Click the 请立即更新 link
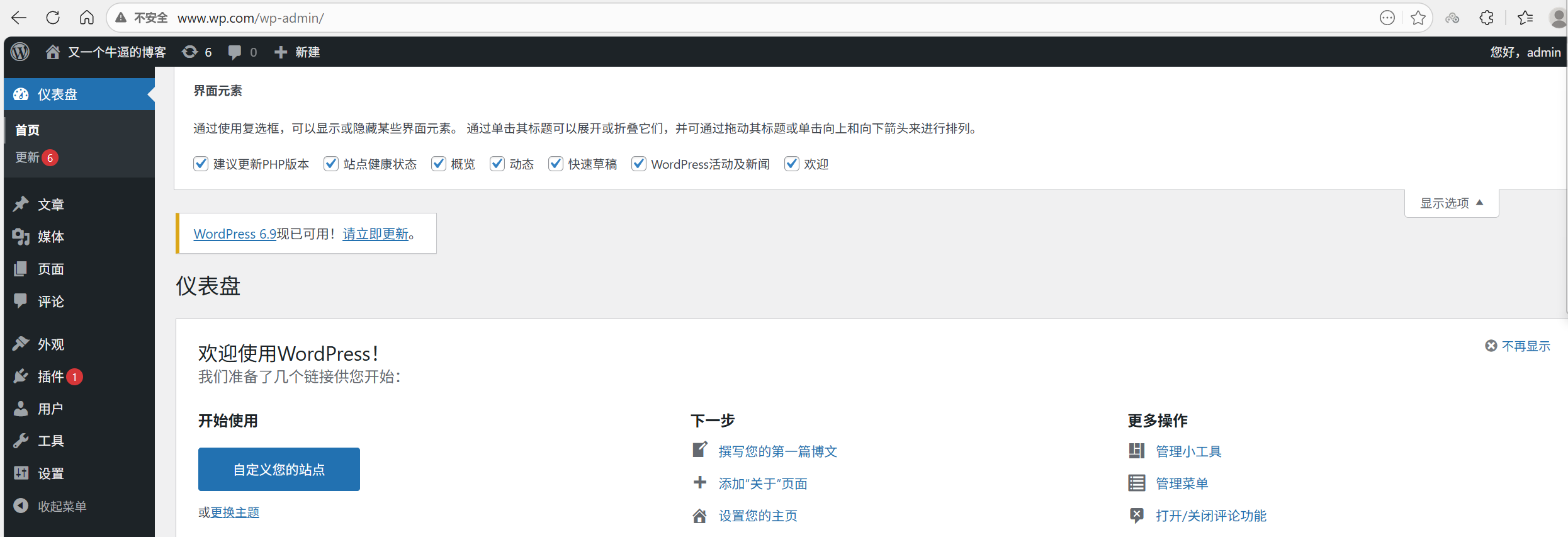The width and height of the screenshot is (1568, 537). pyautogui.click(x=376, y=234)
